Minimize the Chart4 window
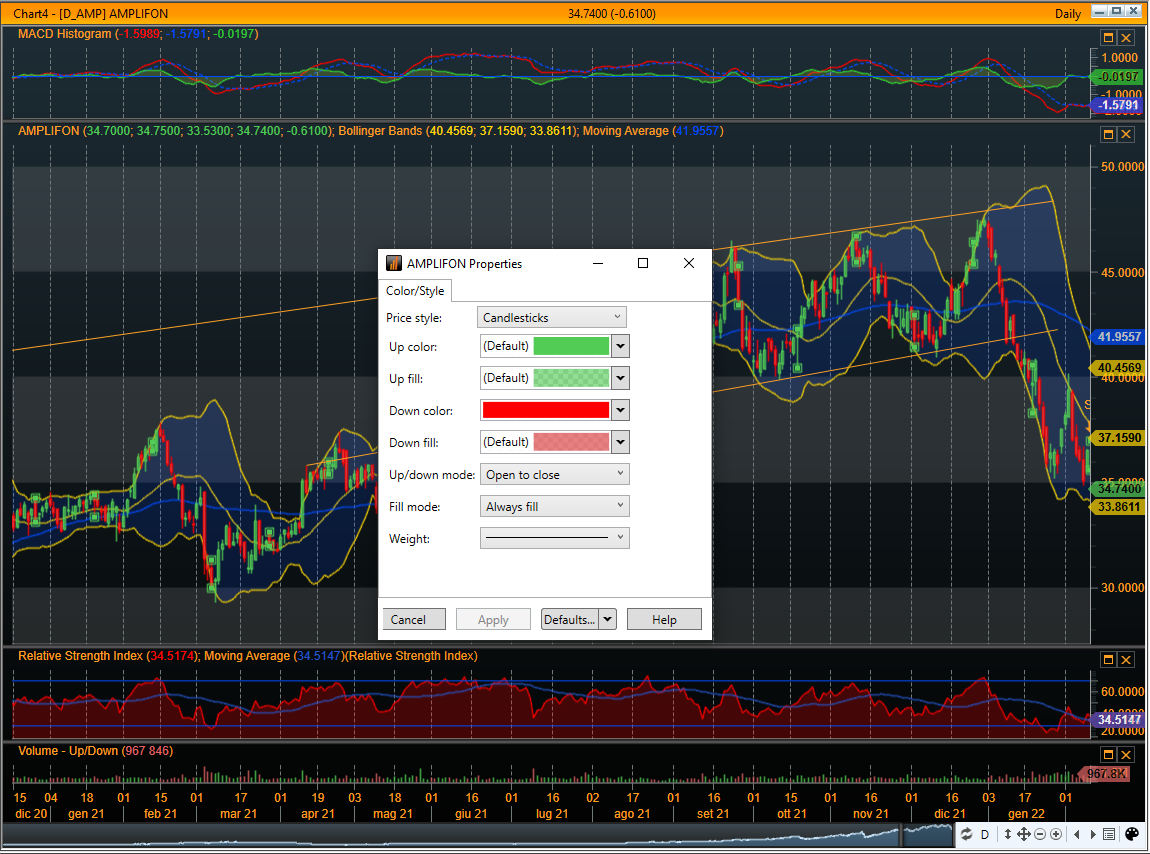Image resolution: width=1150 pixels, height=854 pixels. click(1099, 11)
